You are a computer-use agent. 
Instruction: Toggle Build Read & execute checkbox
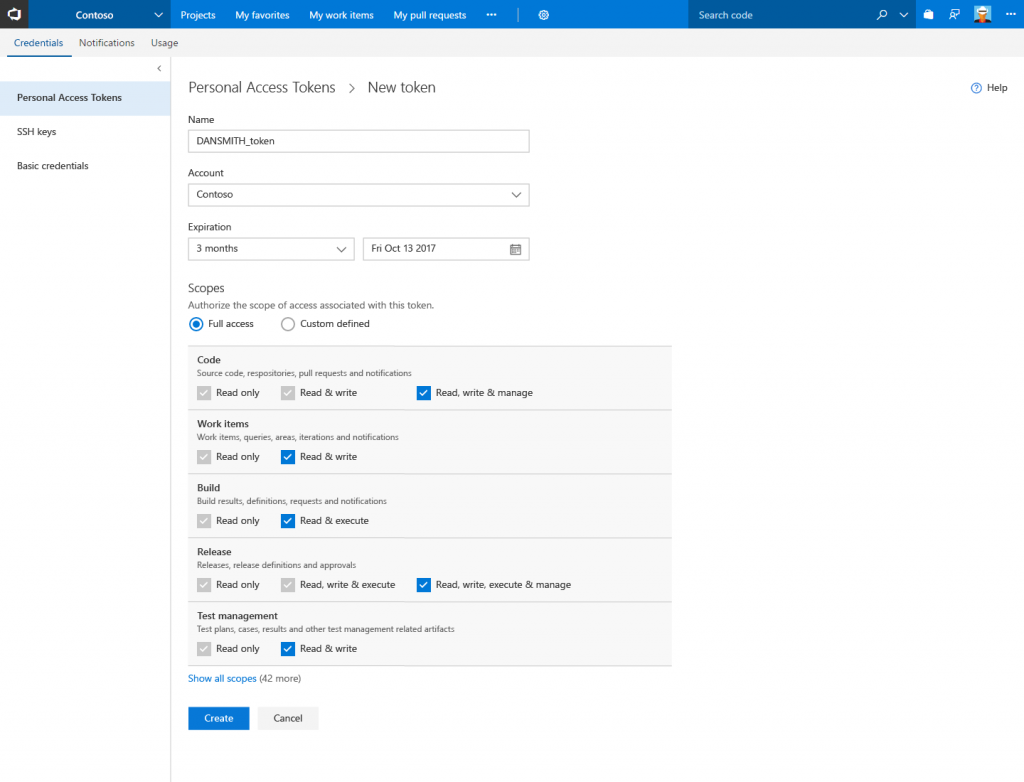288,521
